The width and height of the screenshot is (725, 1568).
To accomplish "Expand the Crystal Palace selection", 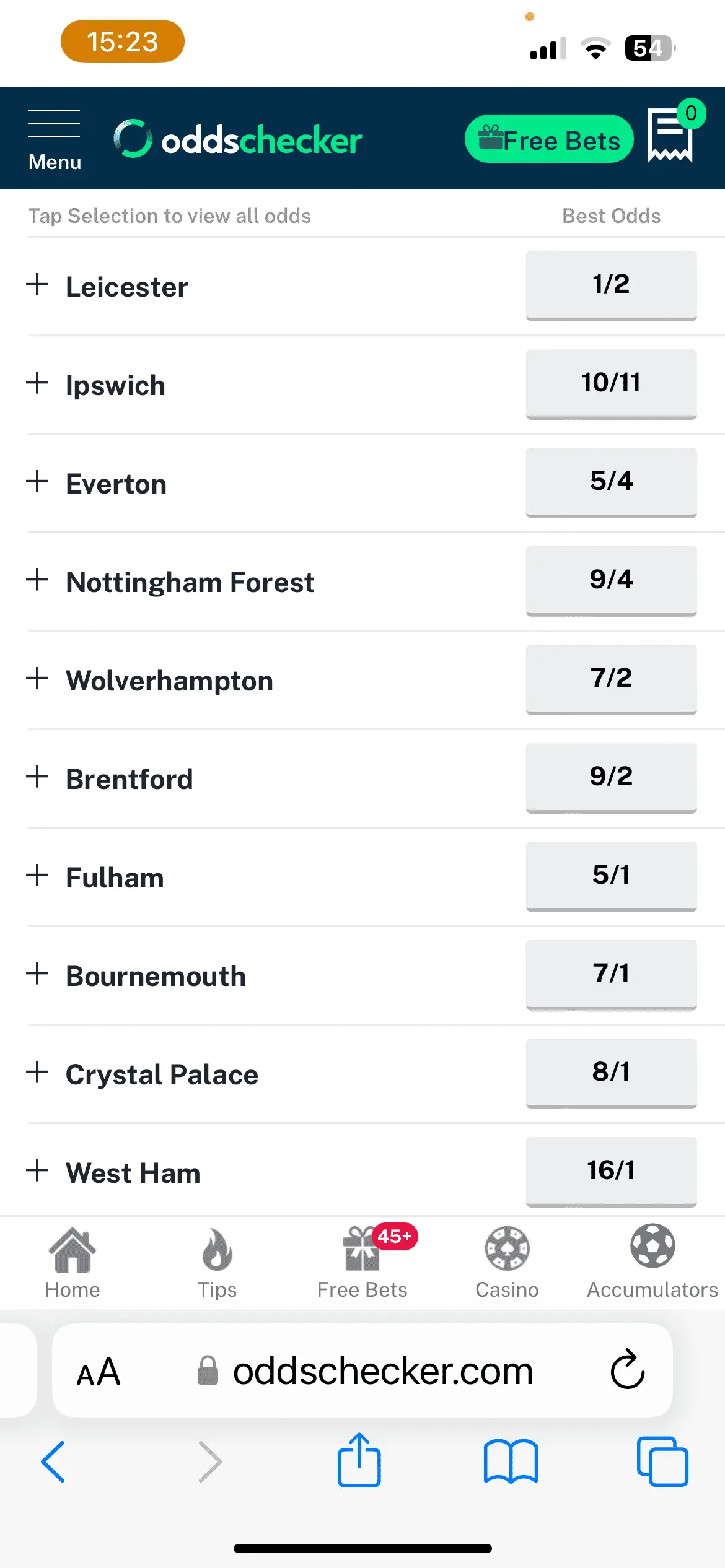I will coord(38,1073).
